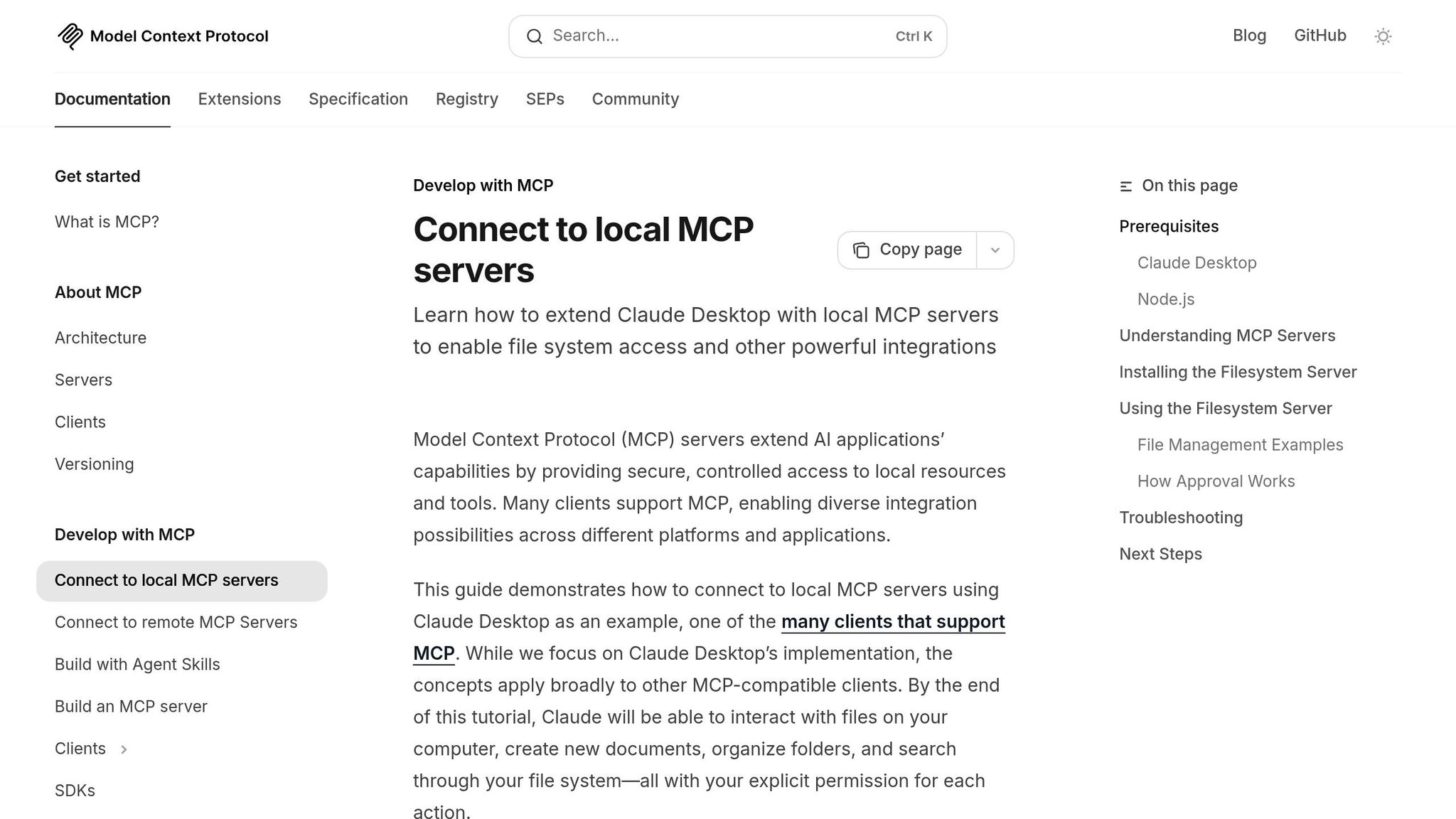The height and width of the screenshot is (819, 1456).
Task: Expand the Clients group chevron in sidebar
Action: pos(124,749)
